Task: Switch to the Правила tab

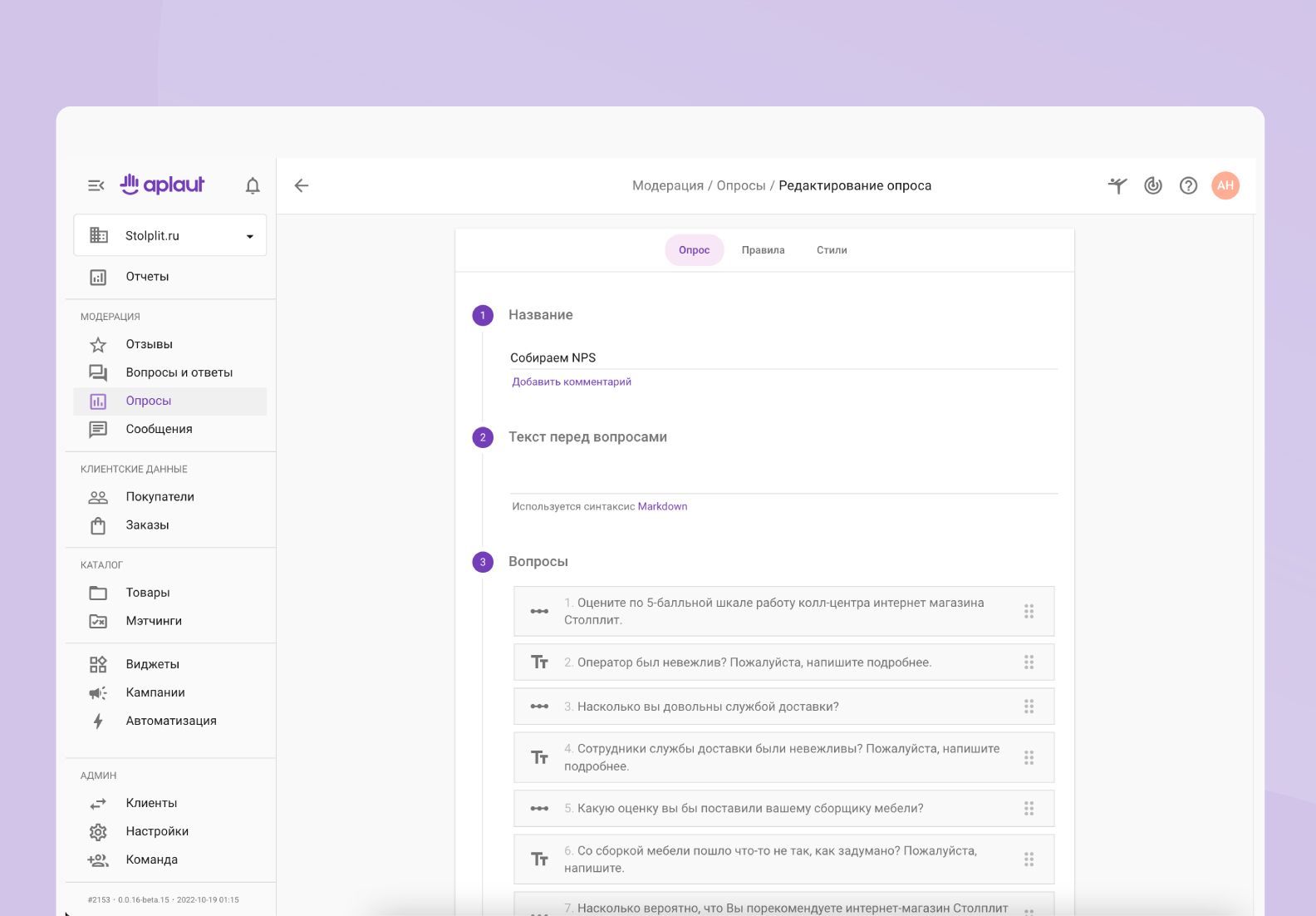Action: click(763, 250)
